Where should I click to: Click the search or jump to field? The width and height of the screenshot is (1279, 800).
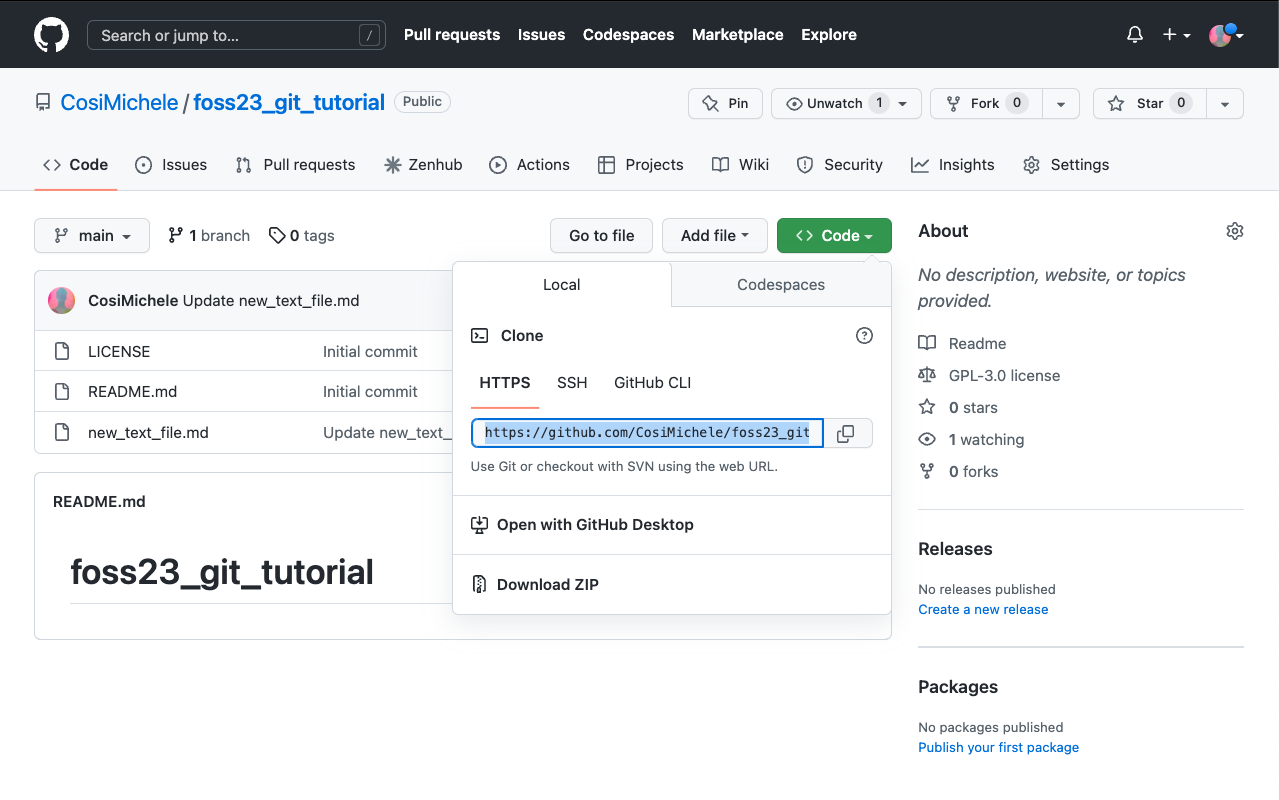click(236, 35)
